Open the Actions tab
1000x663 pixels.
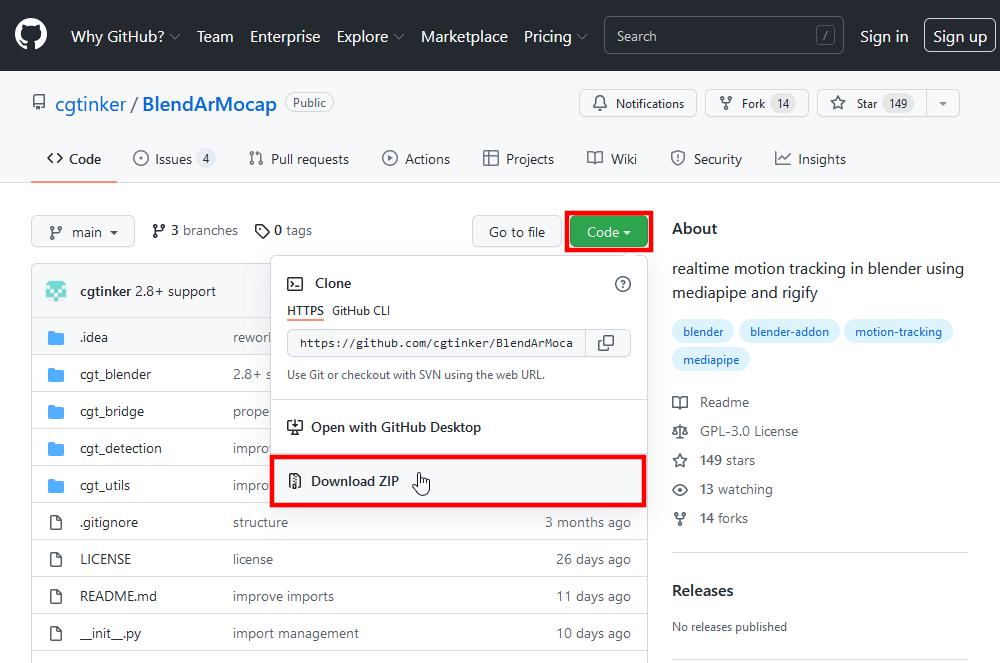click(x=416, y=159)
